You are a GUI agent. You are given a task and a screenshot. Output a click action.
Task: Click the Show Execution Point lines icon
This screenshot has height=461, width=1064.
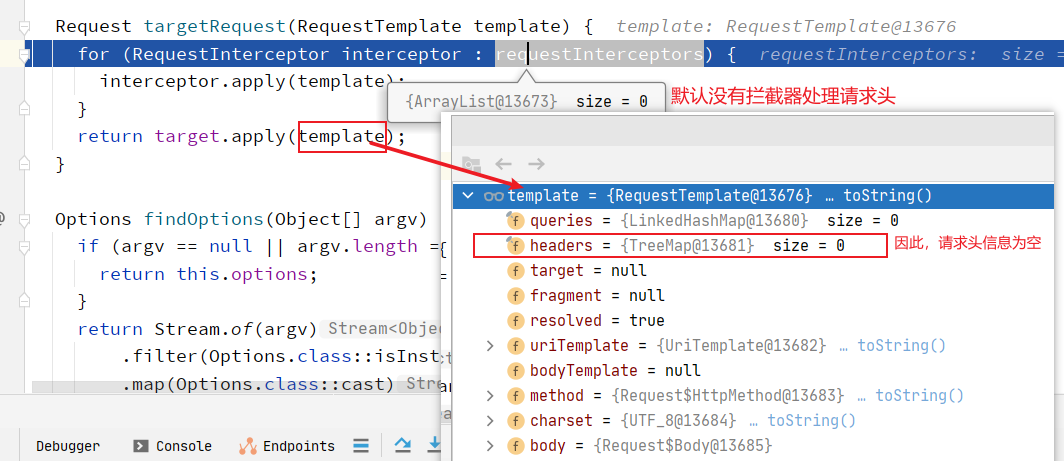pyautogui.click(x=361, y=446)
